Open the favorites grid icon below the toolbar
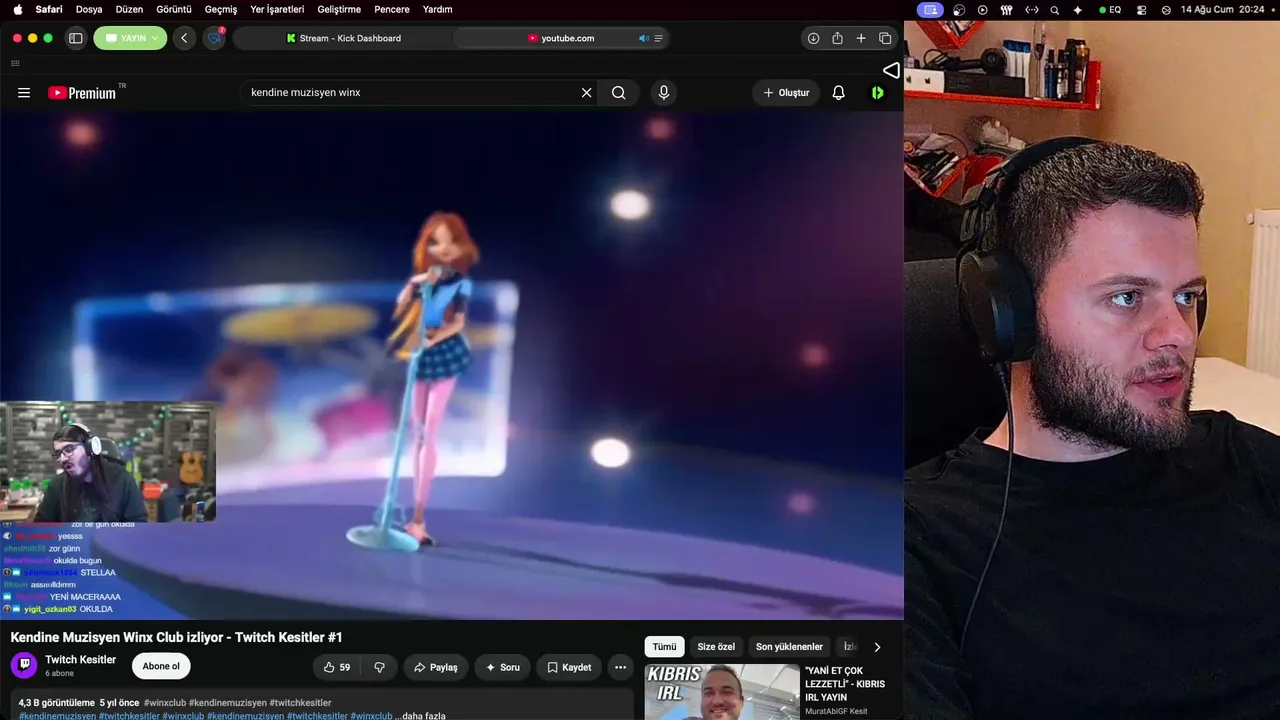 coord(15,63)
